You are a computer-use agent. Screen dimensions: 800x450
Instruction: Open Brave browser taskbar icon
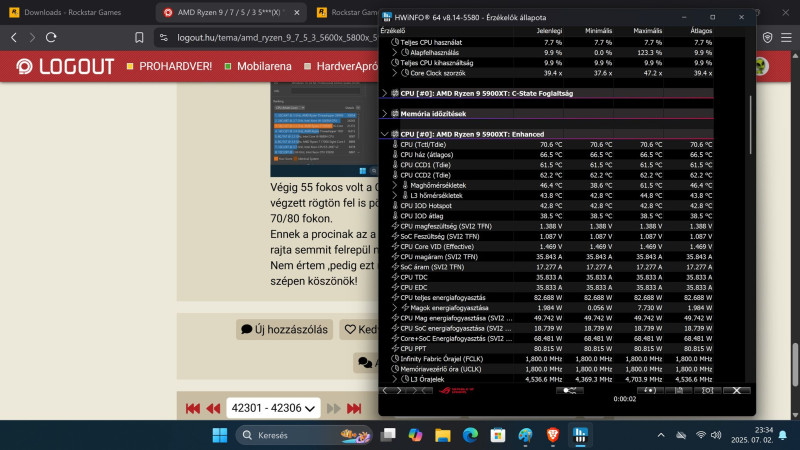point(553,435)
